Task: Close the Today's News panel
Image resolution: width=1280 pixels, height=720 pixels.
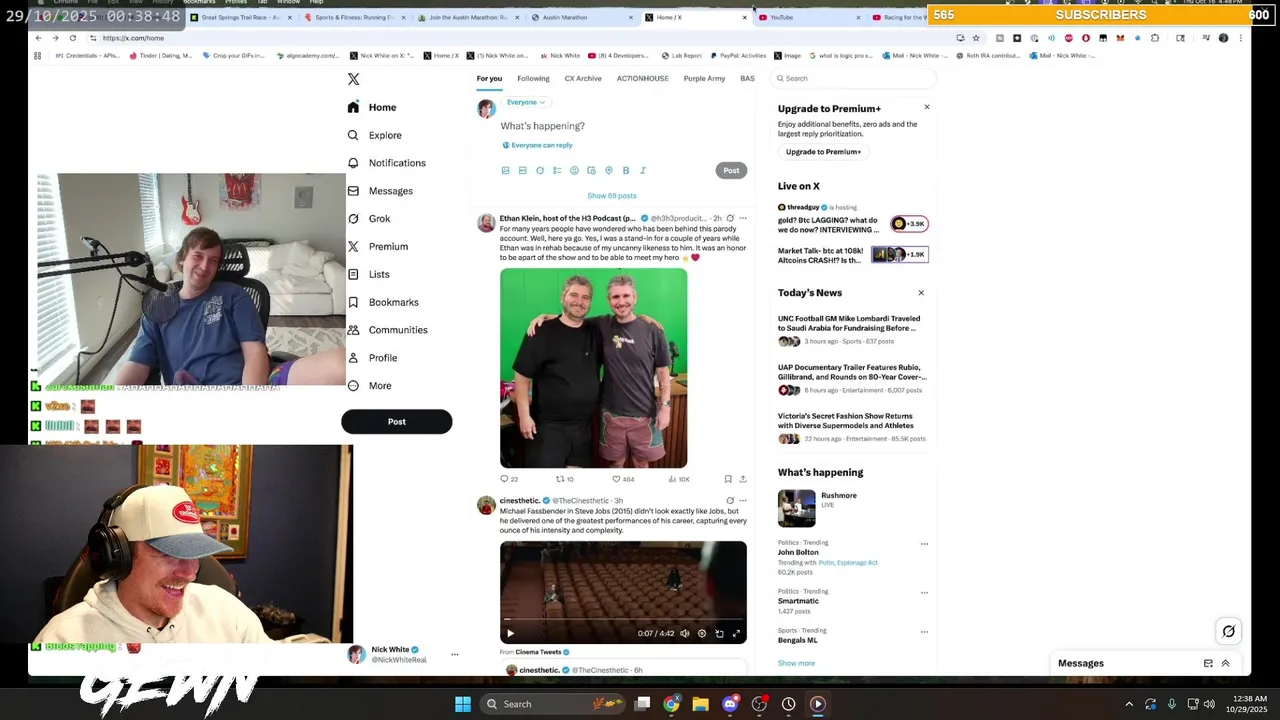Action: [x=921, y=293]
